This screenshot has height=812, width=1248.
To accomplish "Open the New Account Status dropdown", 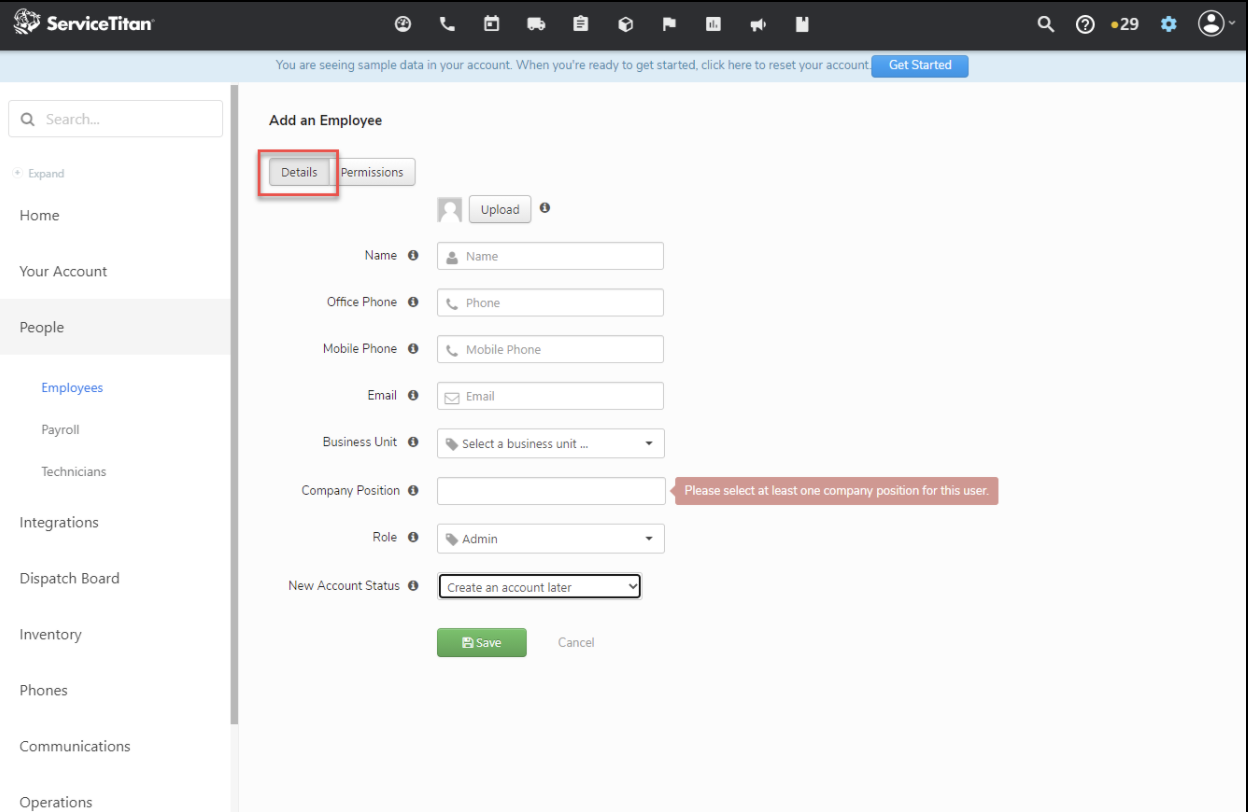I will click(x=539, y=587).
